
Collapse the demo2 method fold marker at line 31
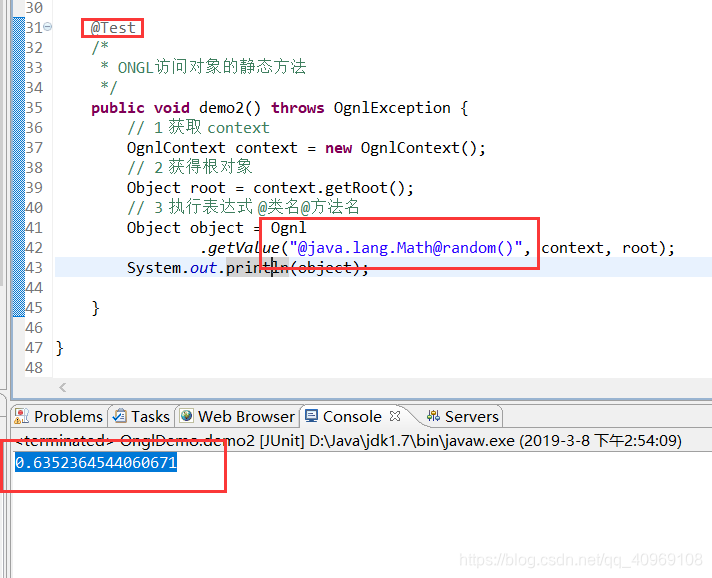(x=48, y=27)
